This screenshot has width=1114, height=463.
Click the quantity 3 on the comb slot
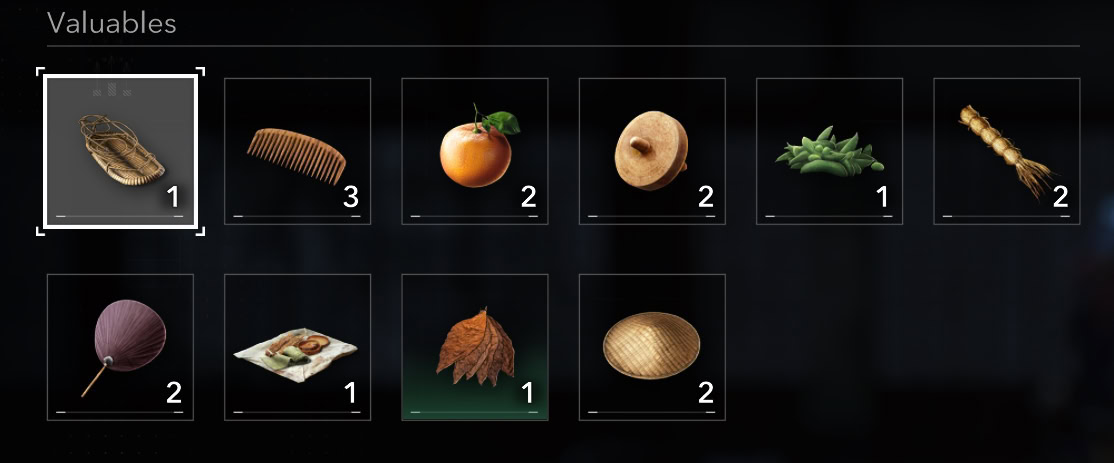(350, 197)
